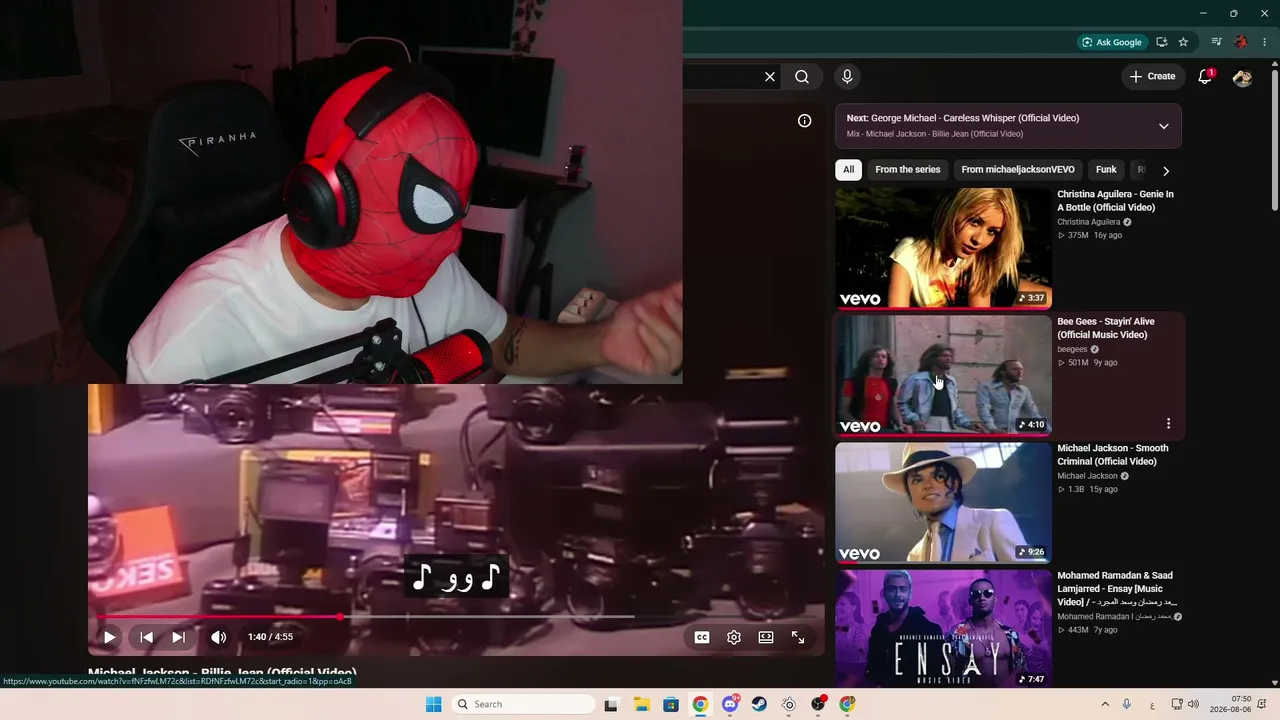The width and height of the screenshot is (1280, 720).
Task: Click the video timestamp 1:40 / 4:55
Action: pyautogui.click(x=270, y=637)
